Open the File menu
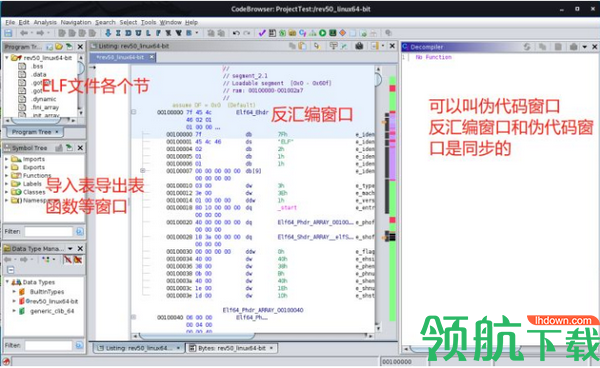600x368 pixels. click(10, 22)
